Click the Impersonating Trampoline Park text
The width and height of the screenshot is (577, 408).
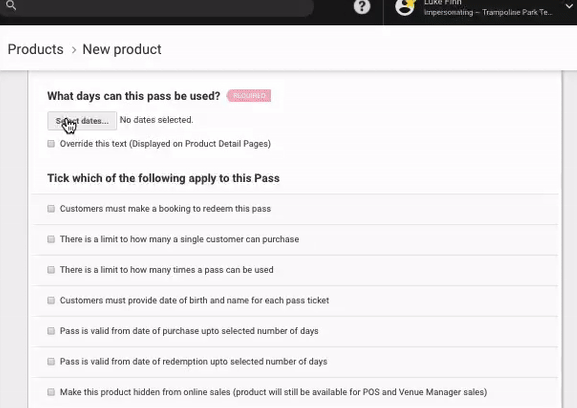488,13
